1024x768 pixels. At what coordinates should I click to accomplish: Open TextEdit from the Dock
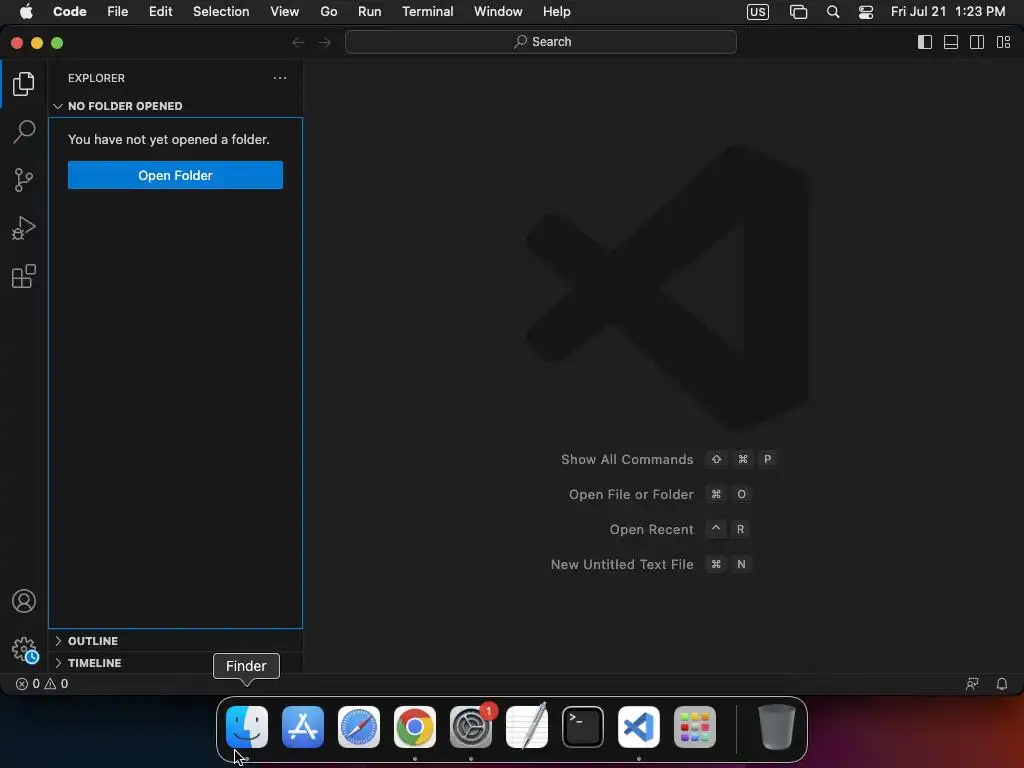(x=527, y=727)
